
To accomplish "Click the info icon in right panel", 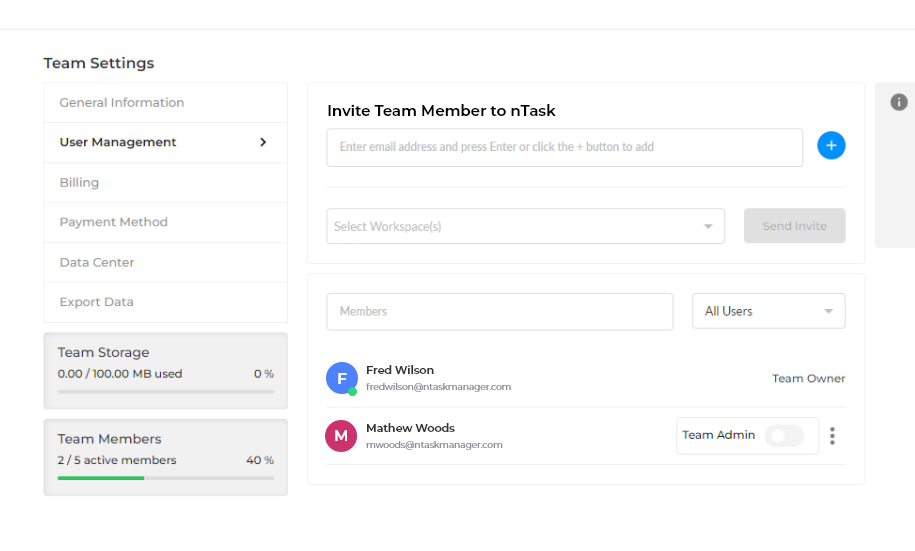I will (899, 102).
